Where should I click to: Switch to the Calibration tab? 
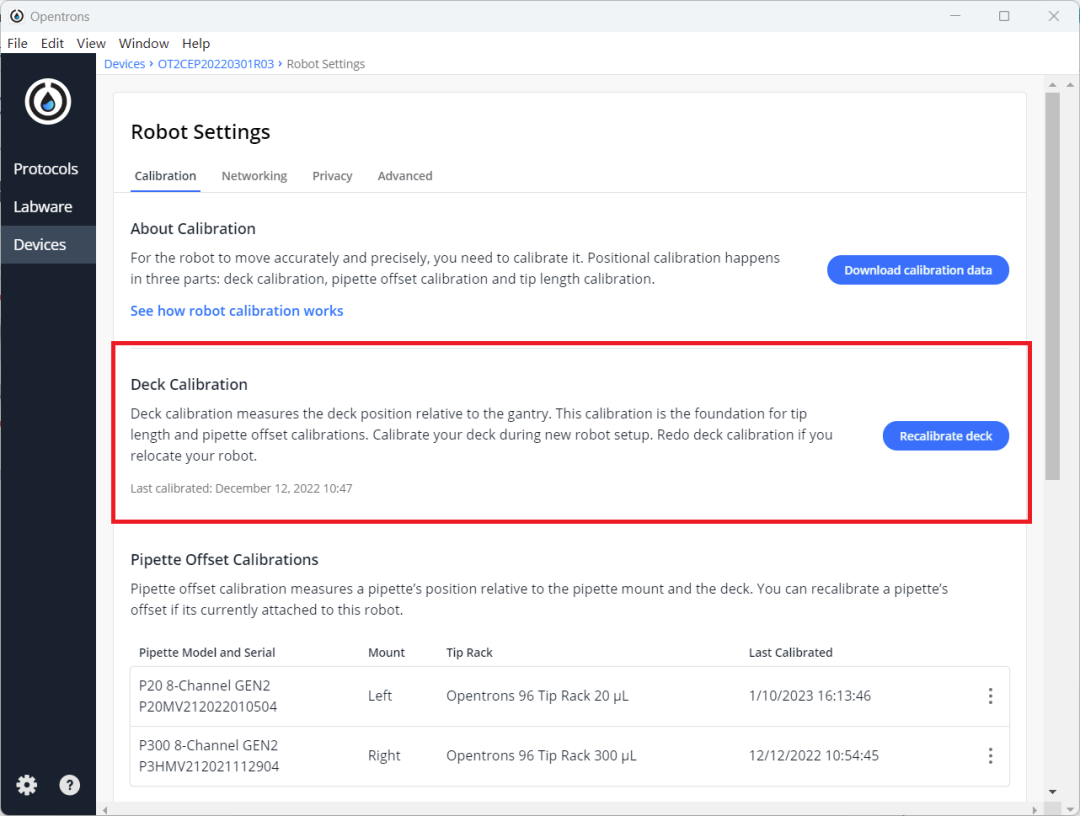tap(165, 176)
